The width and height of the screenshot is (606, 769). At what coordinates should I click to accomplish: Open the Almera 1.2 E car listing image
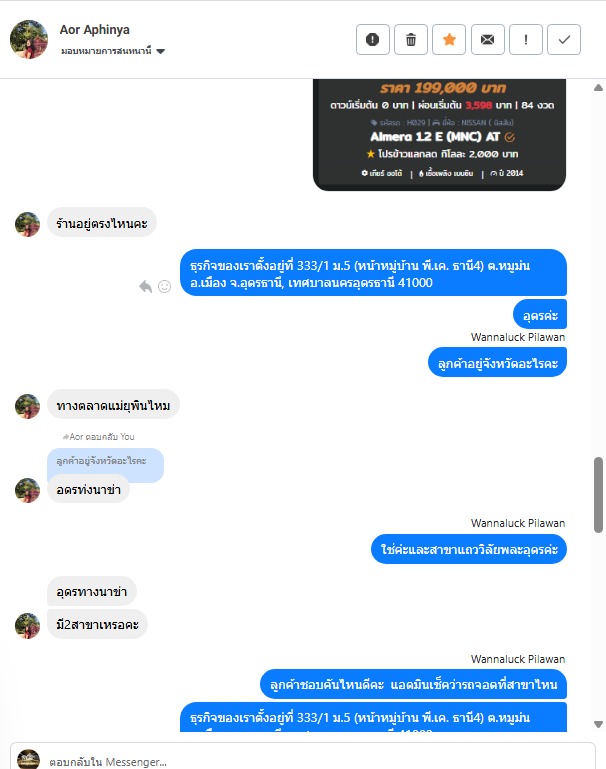click(439, 134)
